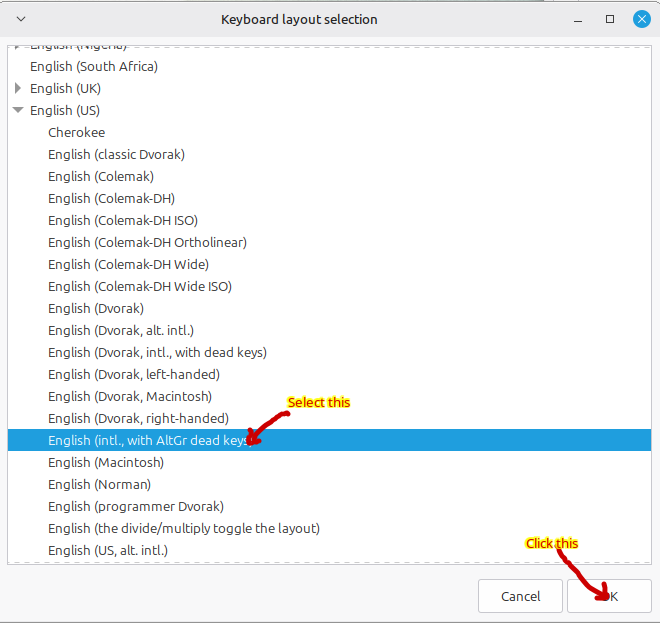Image resolution: width=660 pixels, height=623 pixels.
Task: Pick English (Colemak-DH Ortholinear) layout
Action: (147, 242)
